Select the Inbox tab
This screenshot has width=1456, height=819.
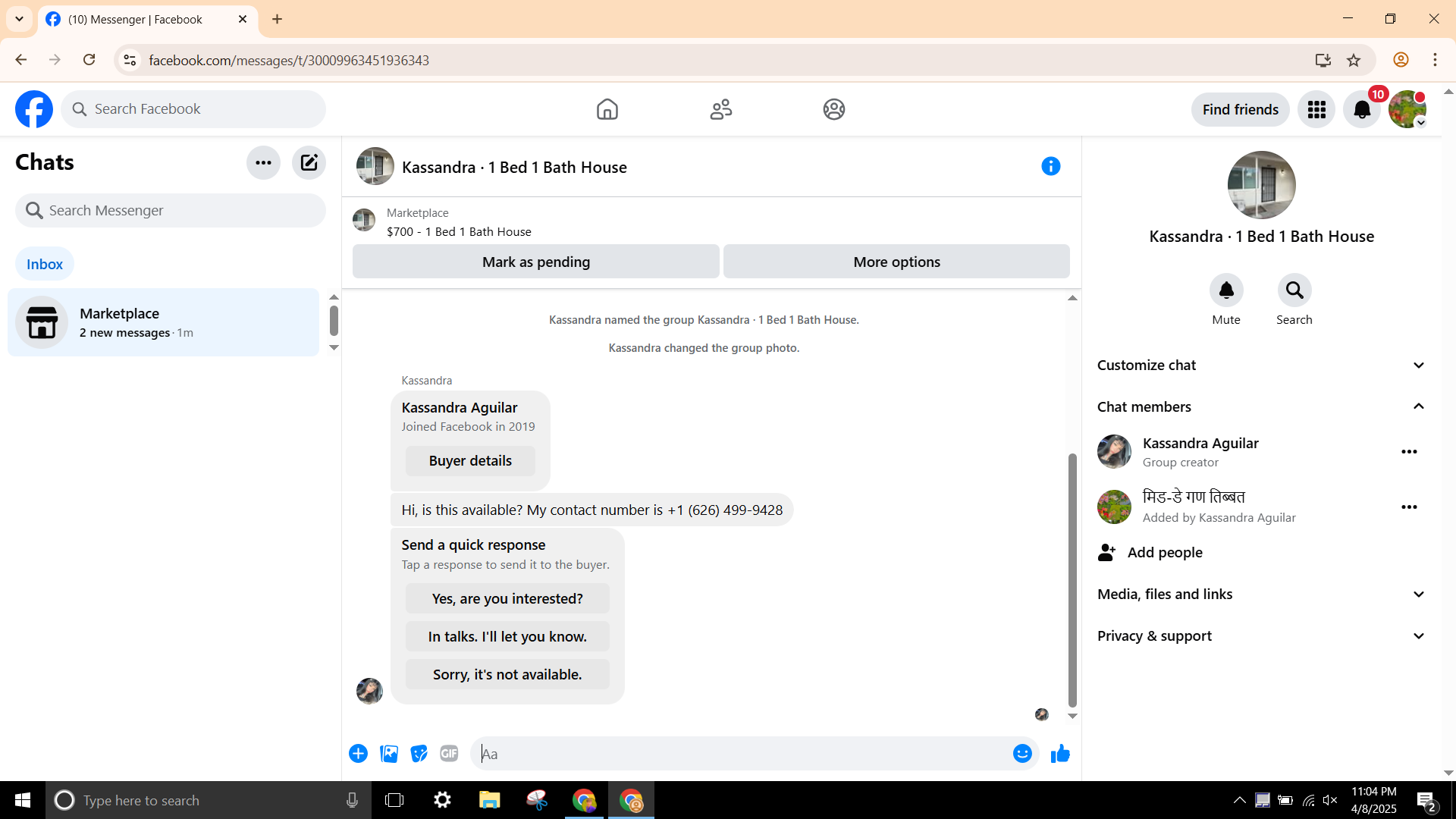point(45,264)
